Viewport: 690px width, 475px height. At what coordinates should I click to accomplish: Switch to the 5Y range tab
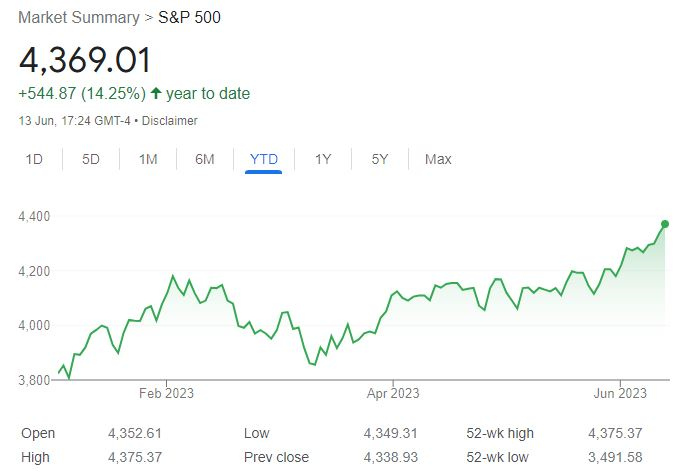click(x=380, y=159)
